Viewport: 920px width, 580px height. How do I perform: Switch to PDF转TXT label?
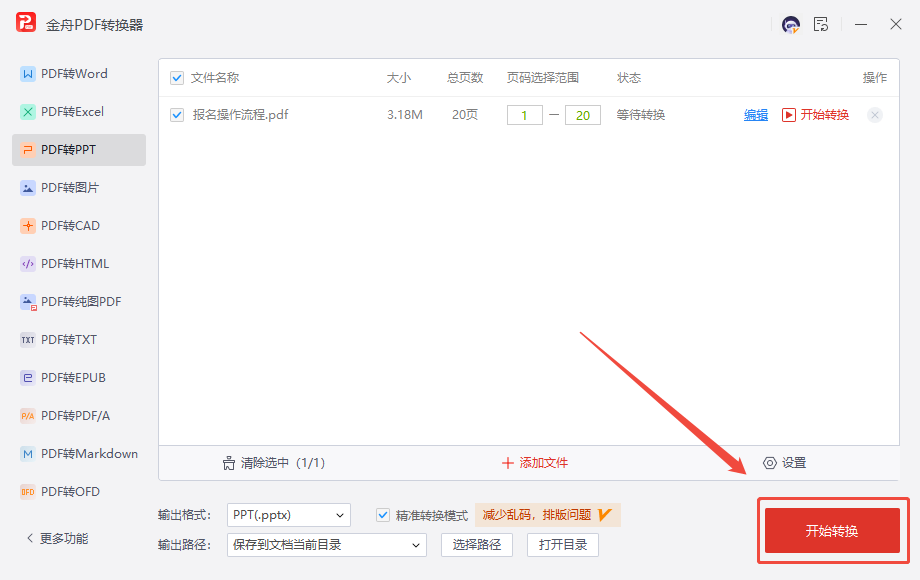69,340
